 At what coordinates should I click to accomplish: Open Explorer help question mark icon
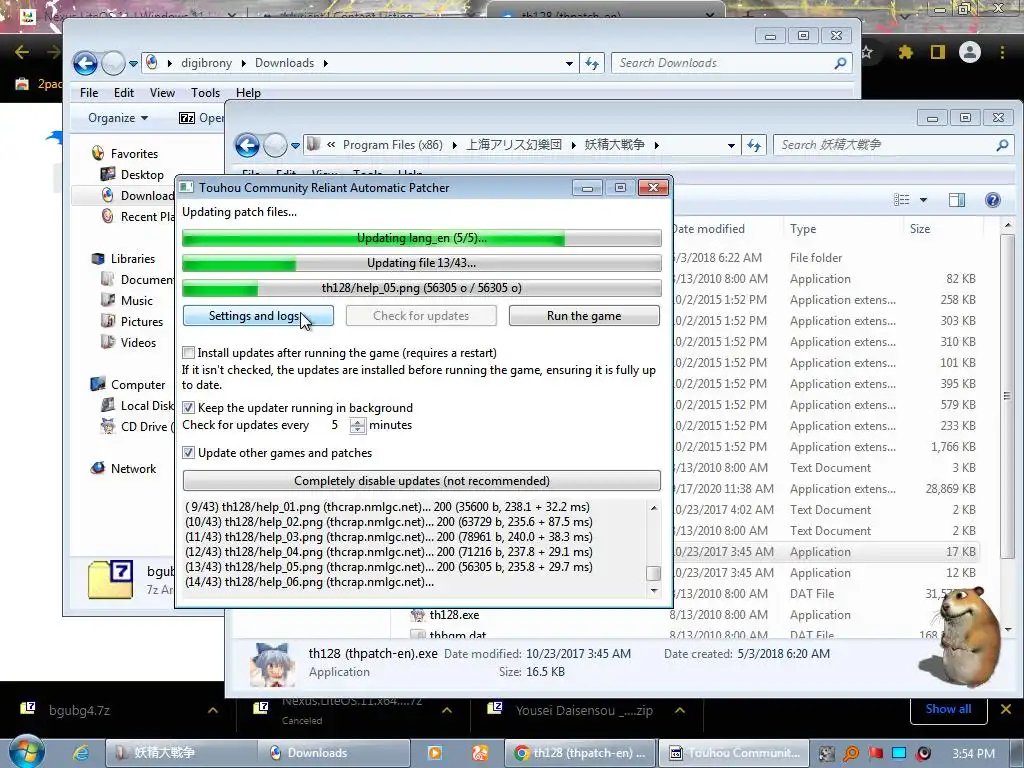pyautogui.click(x=993, y=200)
